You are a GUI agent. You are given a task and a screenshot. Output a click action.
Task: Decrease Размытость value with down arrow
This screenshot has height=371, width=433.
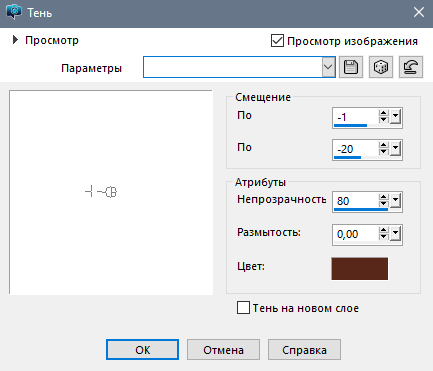[384, 237]
